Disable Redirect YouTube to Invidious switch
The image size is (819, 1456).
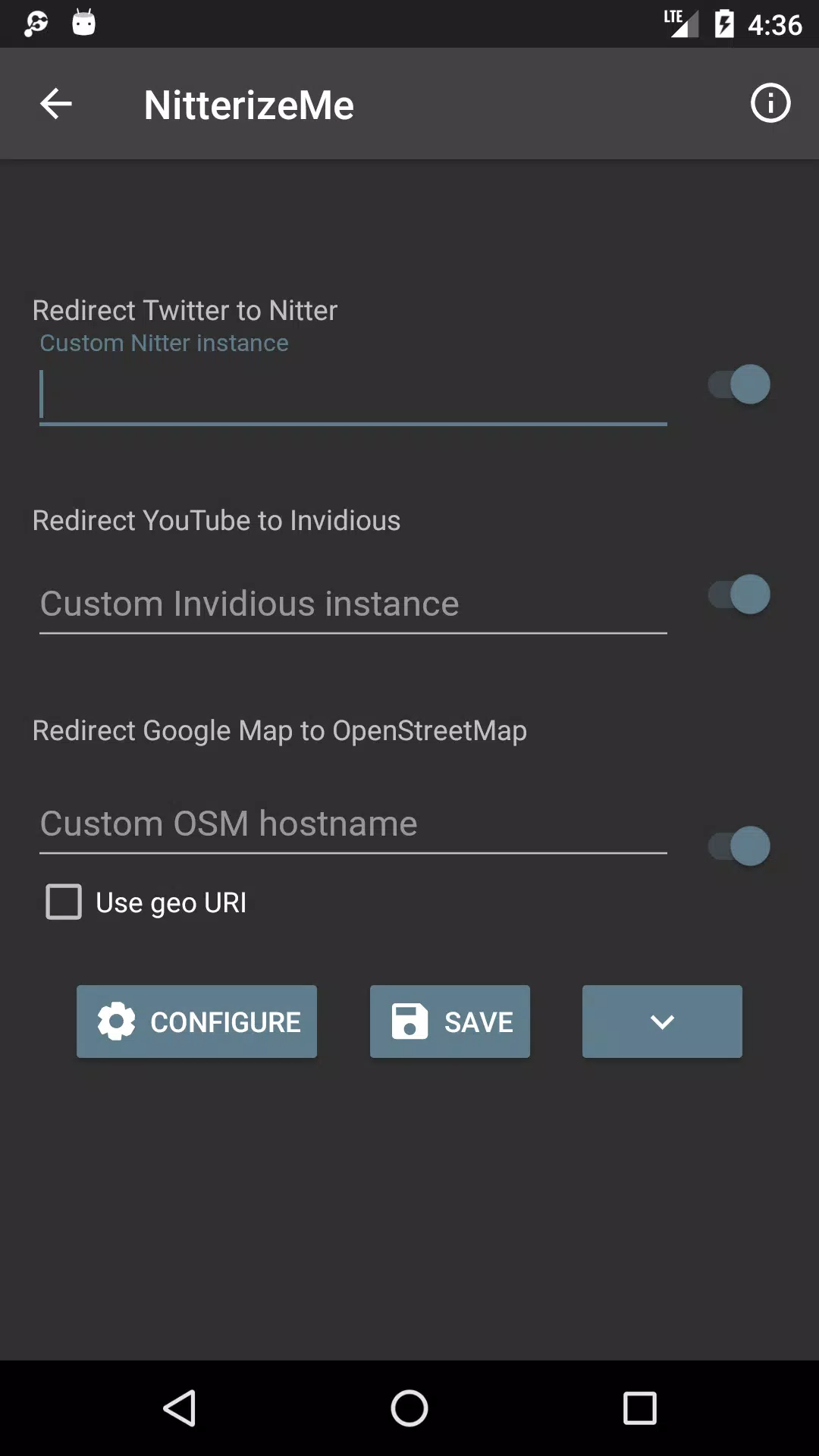739,595
